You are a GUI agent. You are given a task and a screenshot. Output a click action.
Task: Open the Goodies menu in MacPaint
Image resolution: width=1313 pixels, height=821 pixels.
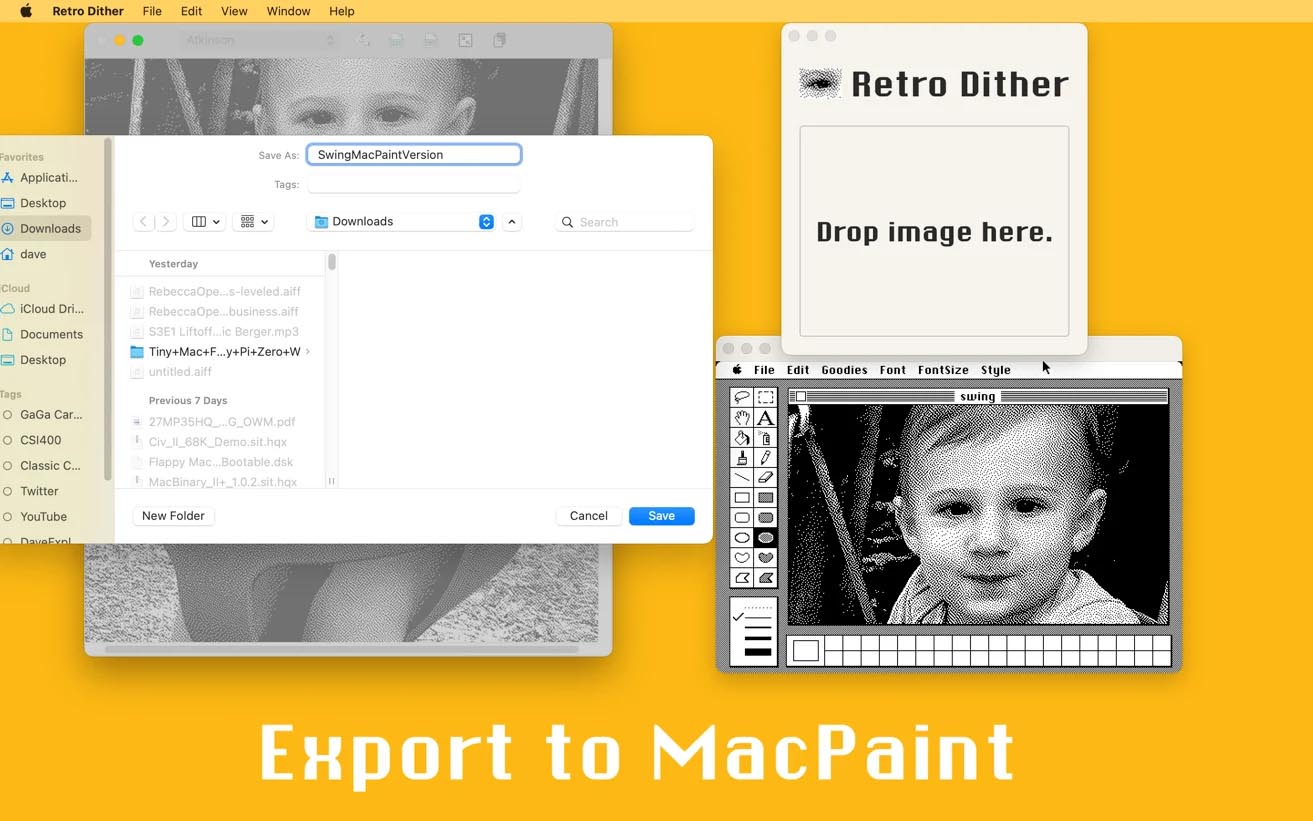pyautogui.click(x=843, y=369)
